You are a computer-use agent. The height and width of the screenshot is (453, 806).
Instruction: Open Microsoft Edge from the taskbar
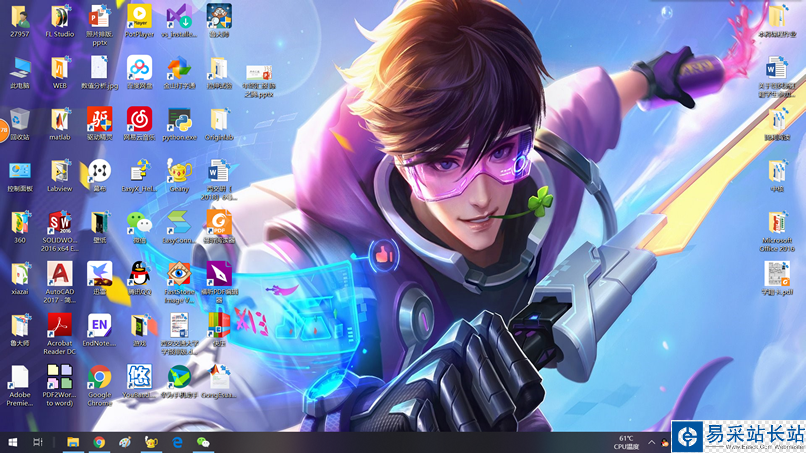[x=177, y=442]
